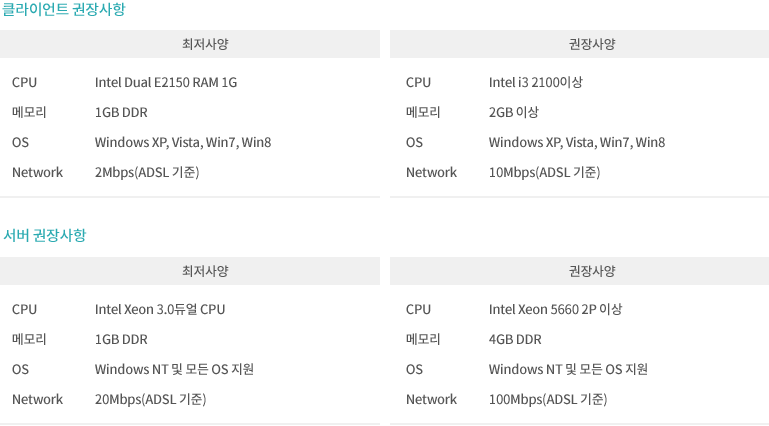Screen dimensions: 769x426
Task: Click the CPU label beside Intel Xeon 5660
Action: point(418,309)
